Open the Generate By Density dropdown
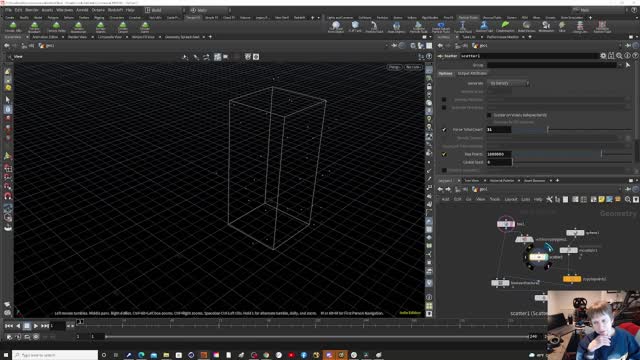The width and height of the screenshot is (640, 360). [508, 83]
